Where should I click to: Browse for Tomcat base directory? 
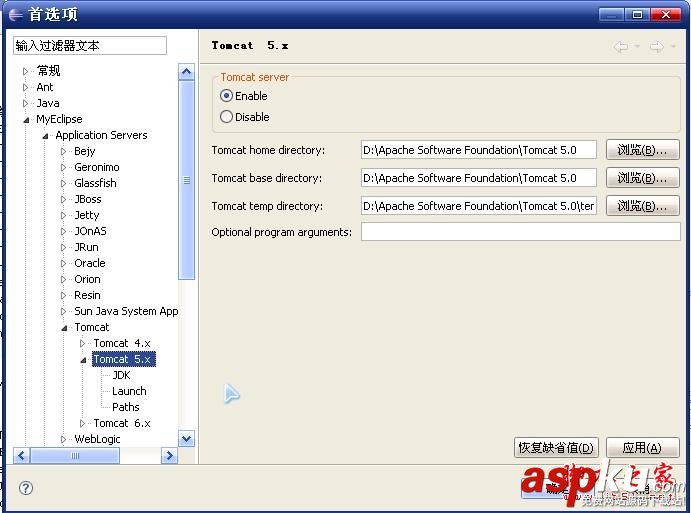[x=643, y=178]
